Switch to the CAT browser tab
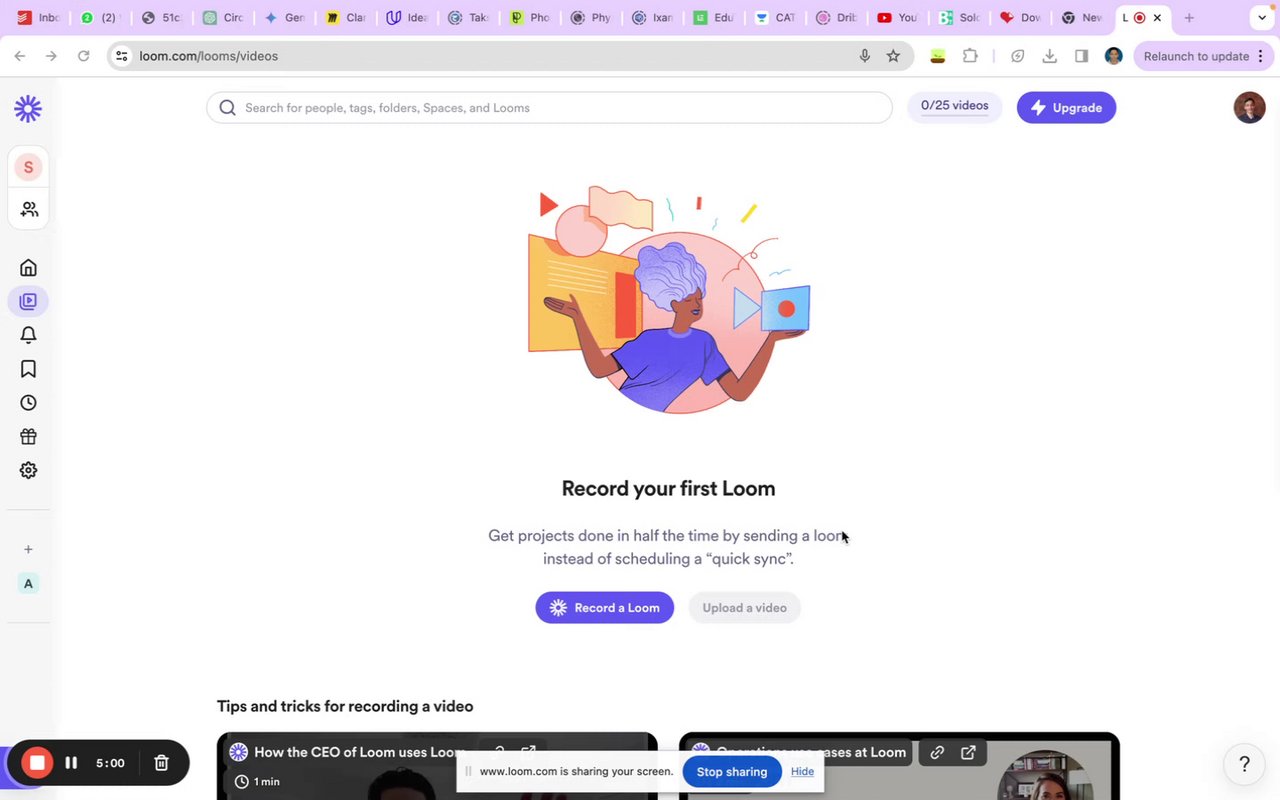 click(x=773, y=18)
